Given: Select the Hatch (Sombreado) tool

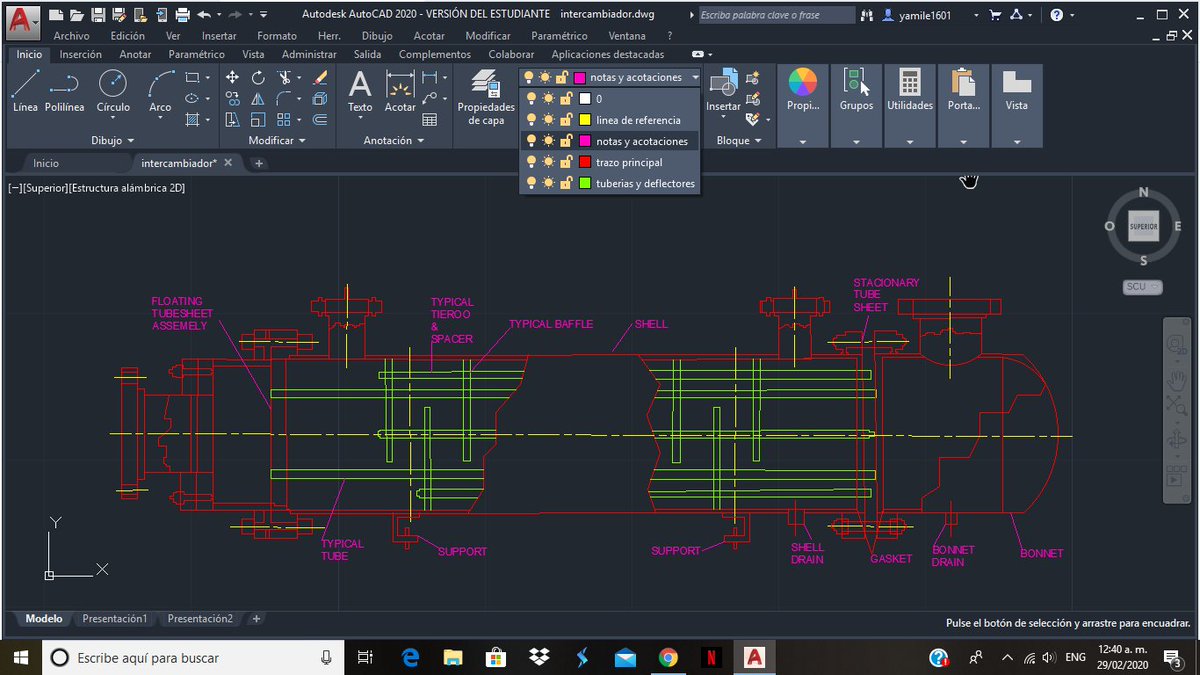Looking at the screenshot, I should [193, 119].
